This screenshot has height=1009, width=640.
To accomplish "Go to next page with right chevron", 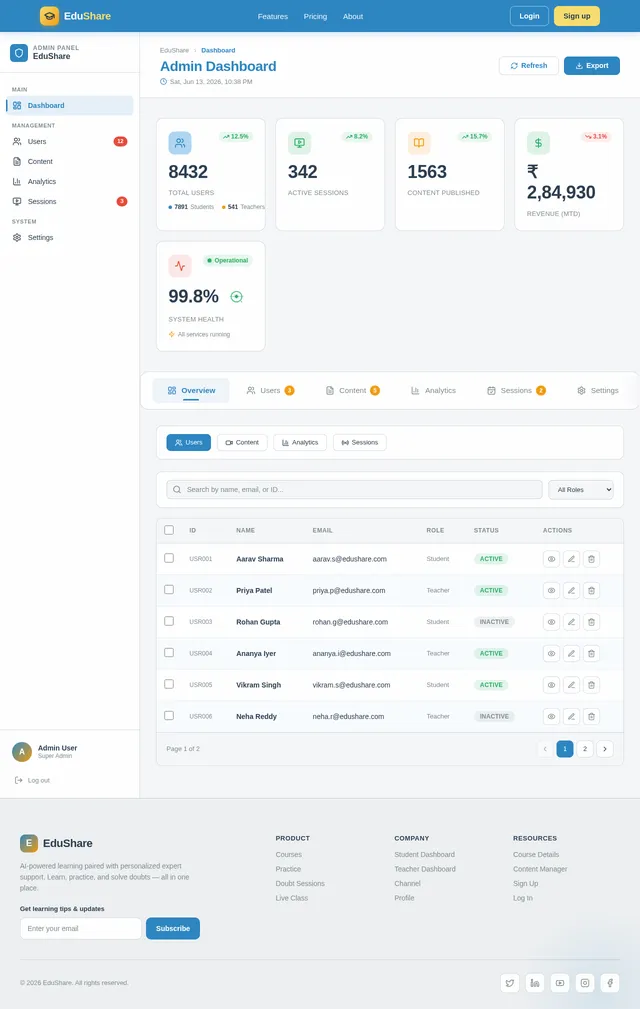I will pyautogui.click(x=605, y=749).
